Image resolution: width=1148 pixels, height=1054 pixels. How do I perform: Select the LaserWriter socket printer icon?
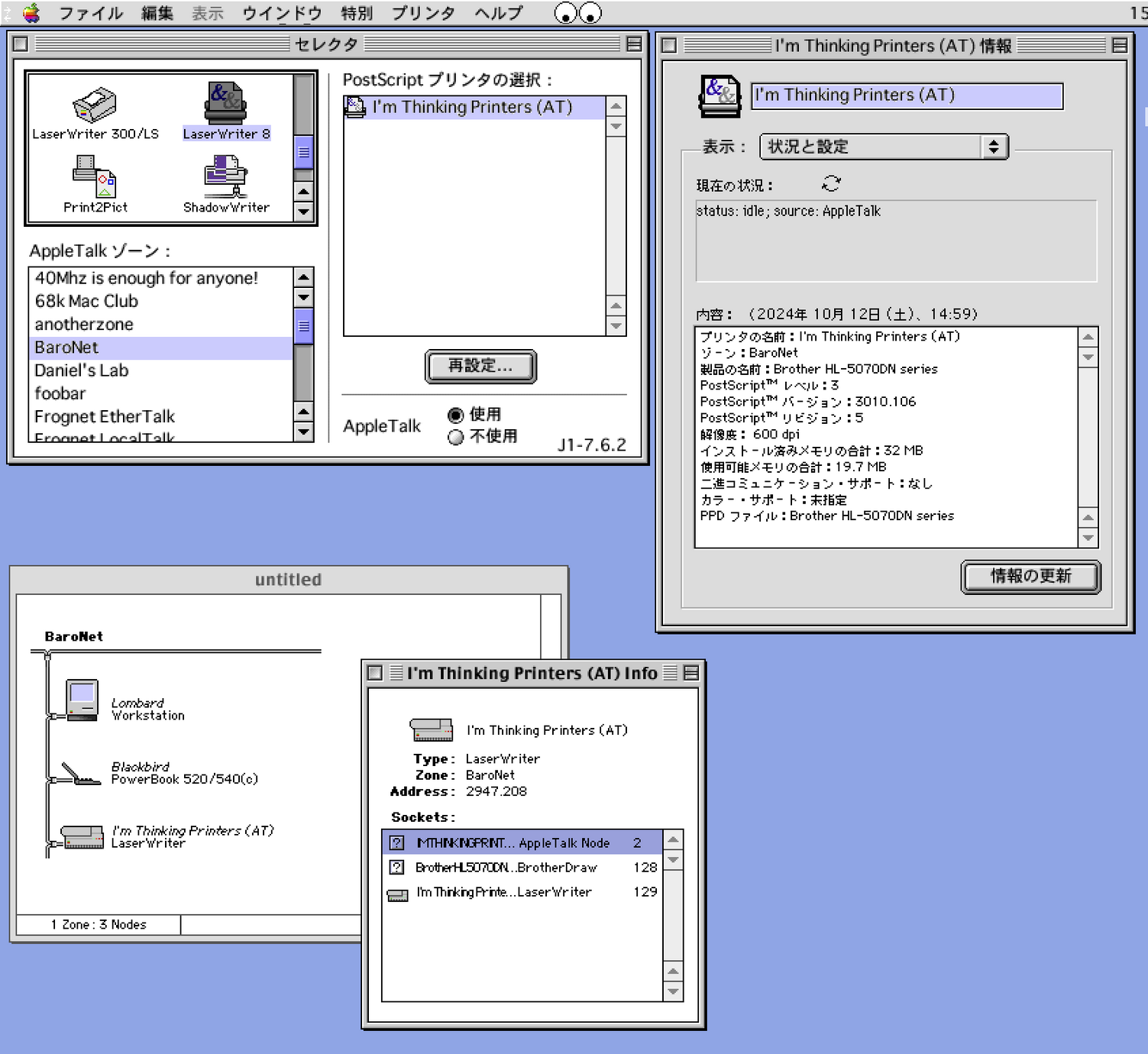pos(398,894)
